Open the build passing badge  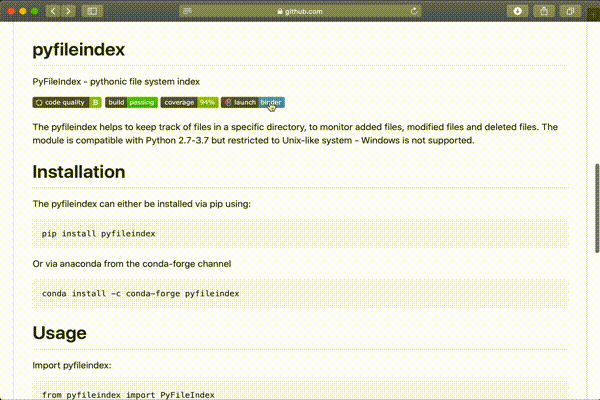(131, 103)
